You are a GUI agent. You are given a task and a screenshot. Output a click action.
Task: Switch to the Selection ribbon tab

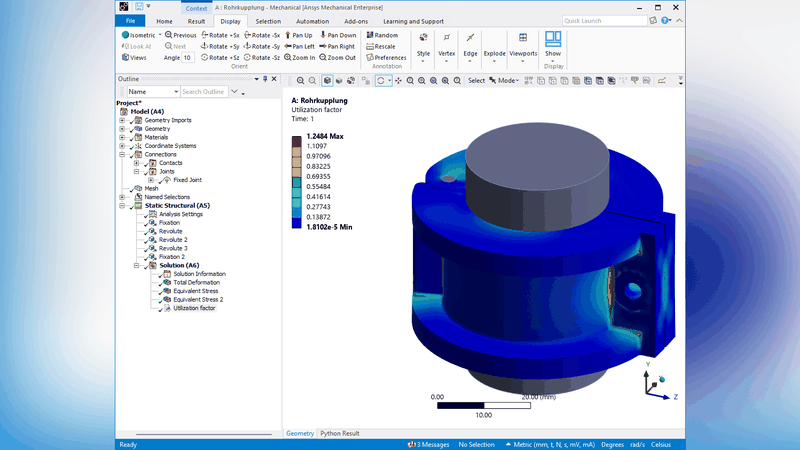[x=267, y=20]
